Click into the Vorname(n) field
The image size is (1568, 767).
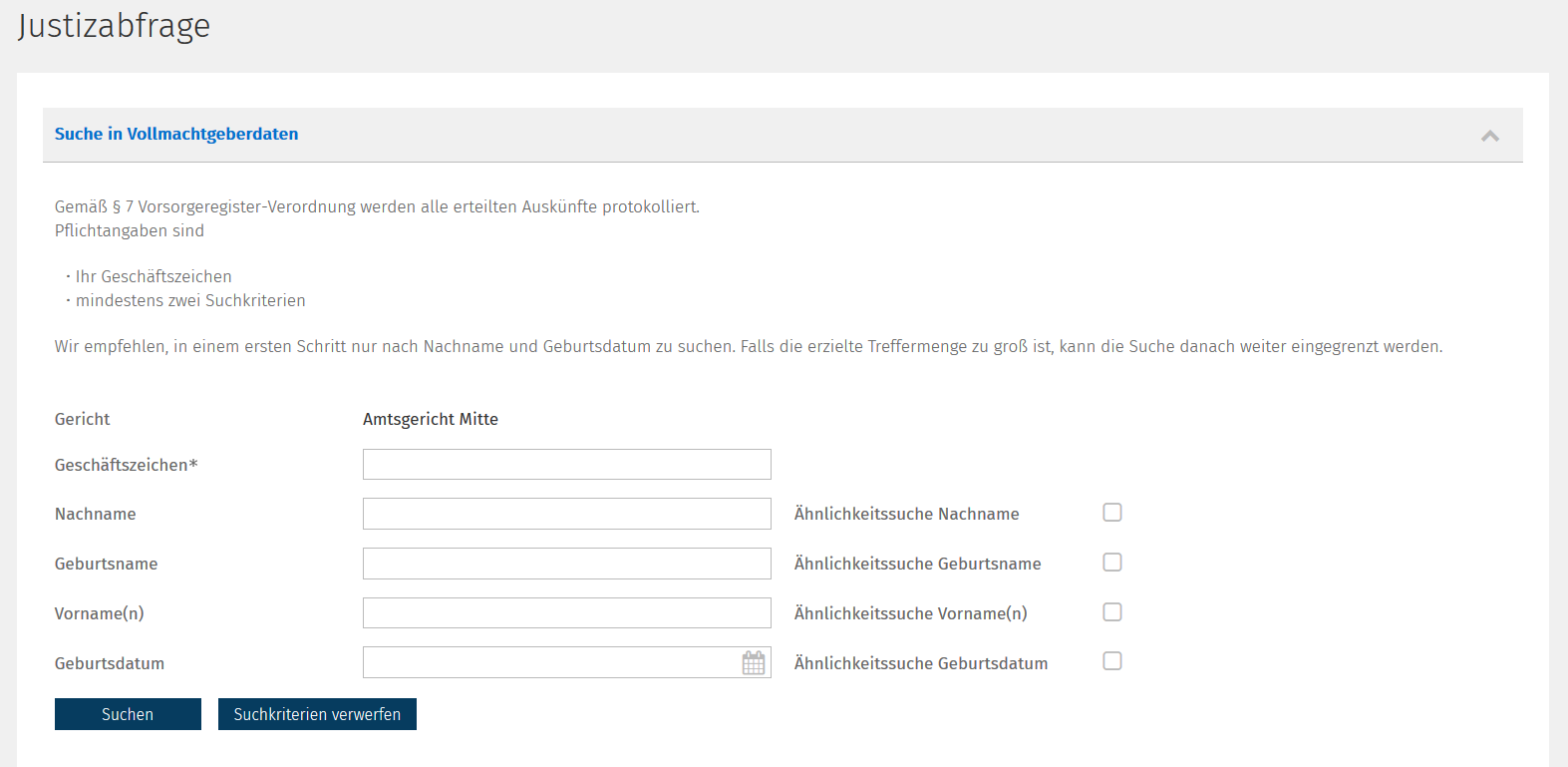pyautogui.click(x=567, y=613)
